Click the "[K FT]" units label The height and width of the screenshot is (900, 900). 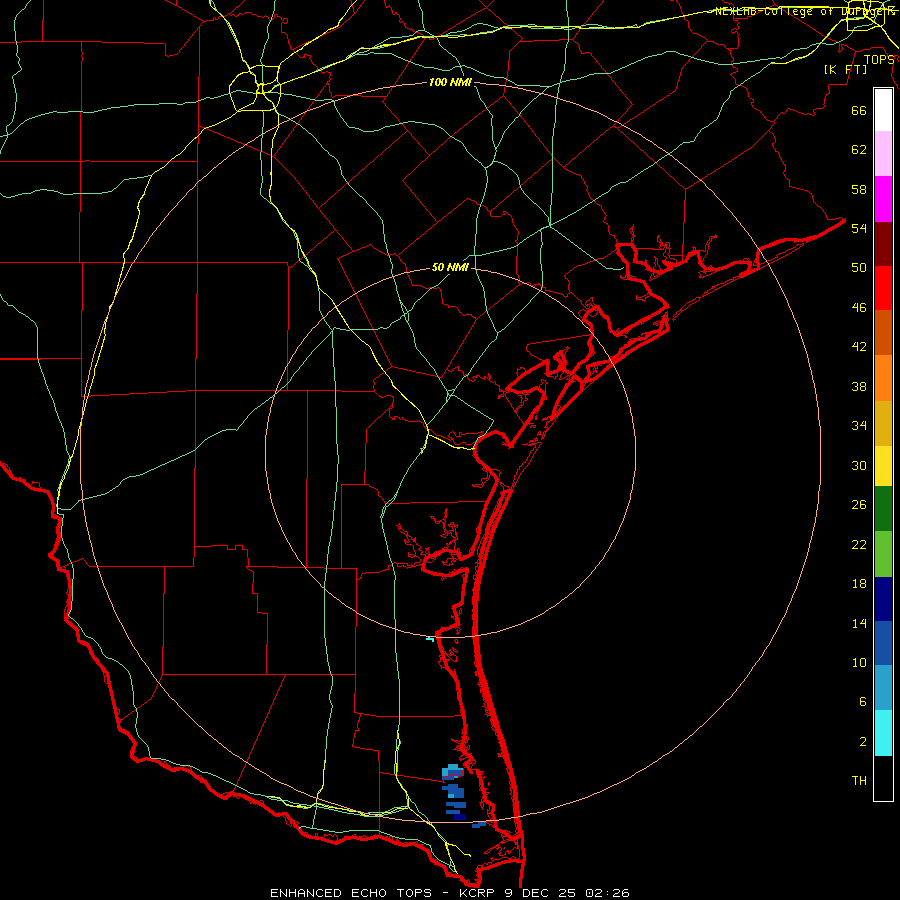[845, 70]
